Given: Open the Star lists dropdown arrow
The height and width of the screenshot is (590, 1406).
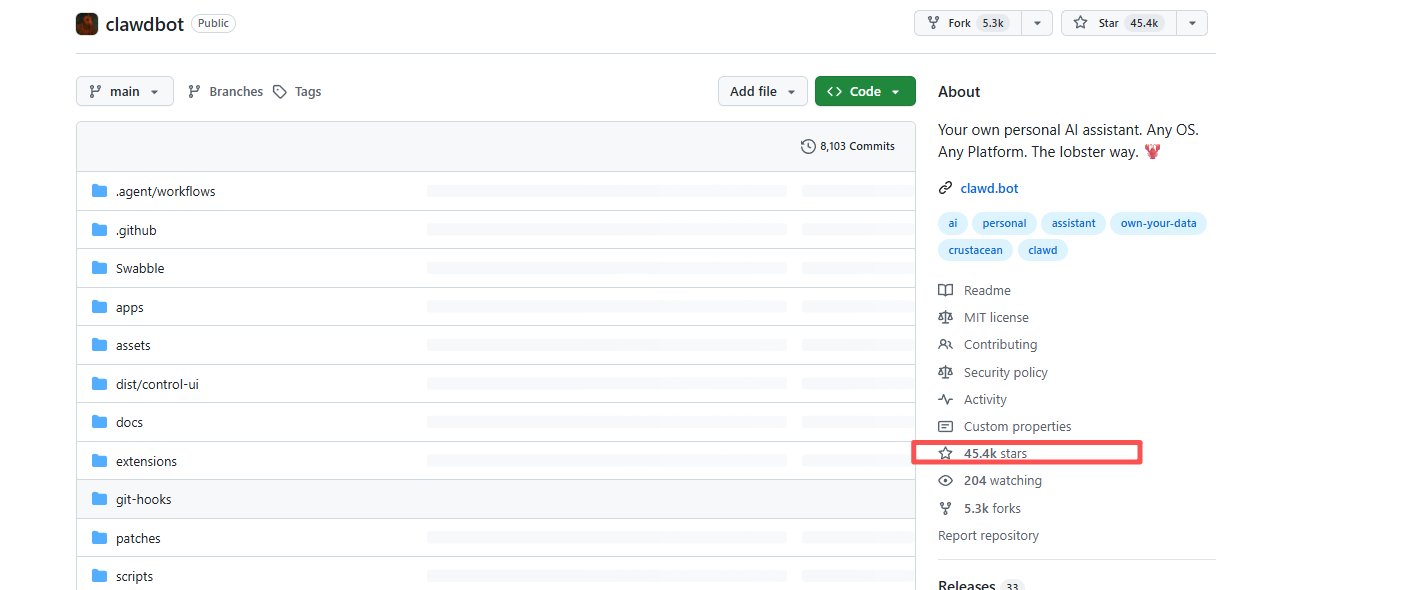Looking at the screenshot, I should [1192, 23].
